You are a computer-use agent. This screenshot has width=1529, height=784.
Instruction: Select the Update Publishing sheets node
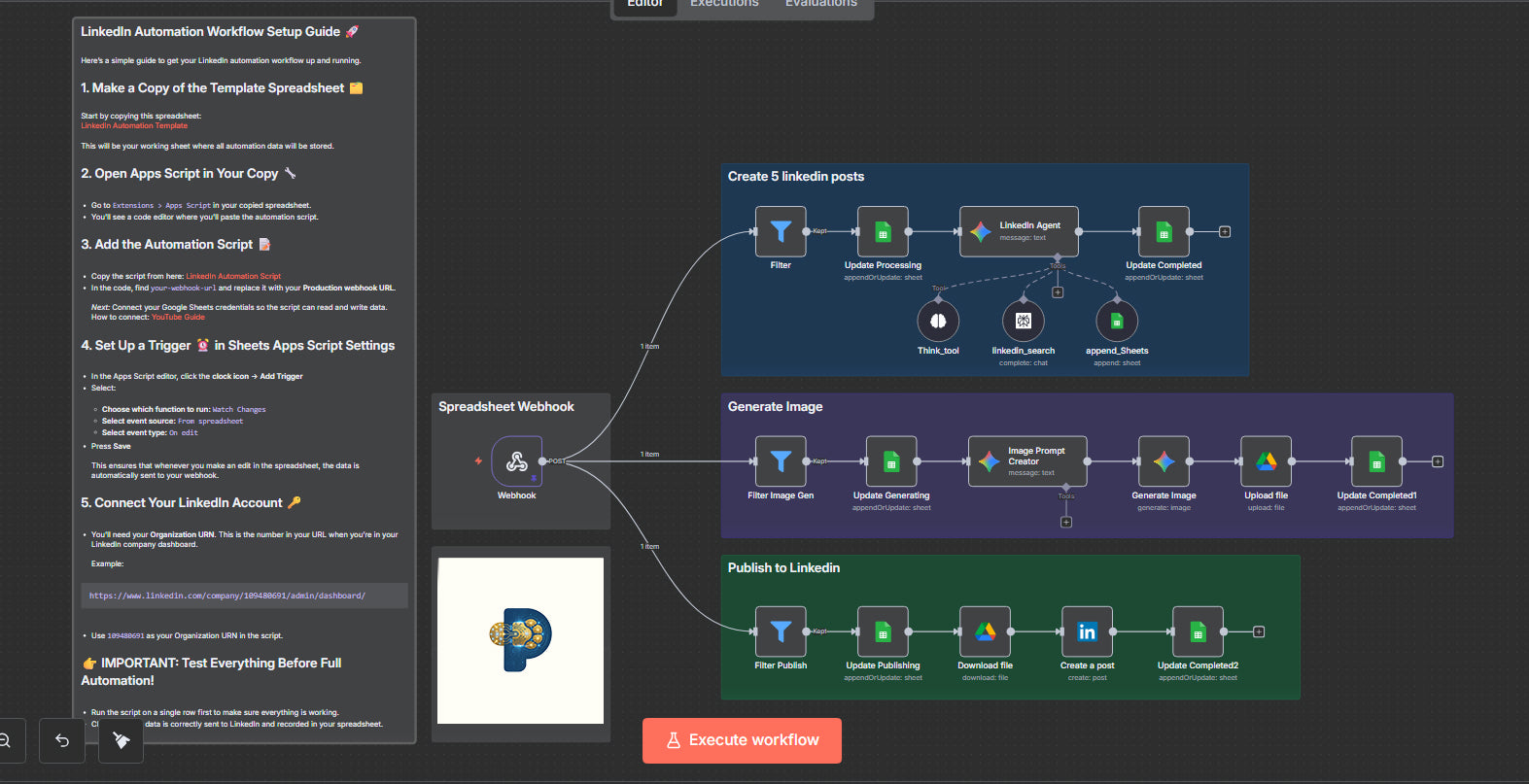pos(883,632)
